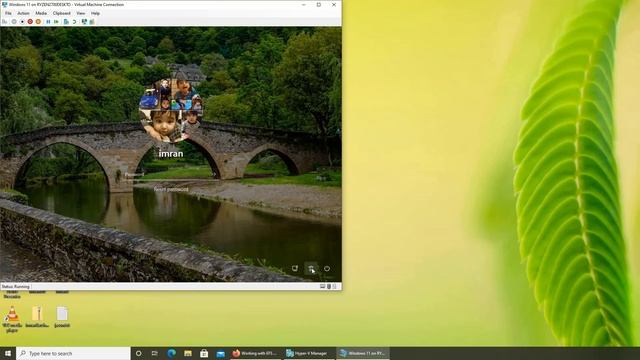Click the red Shut Down toolbar icon
640x360 pixels.
pos(30,22)
